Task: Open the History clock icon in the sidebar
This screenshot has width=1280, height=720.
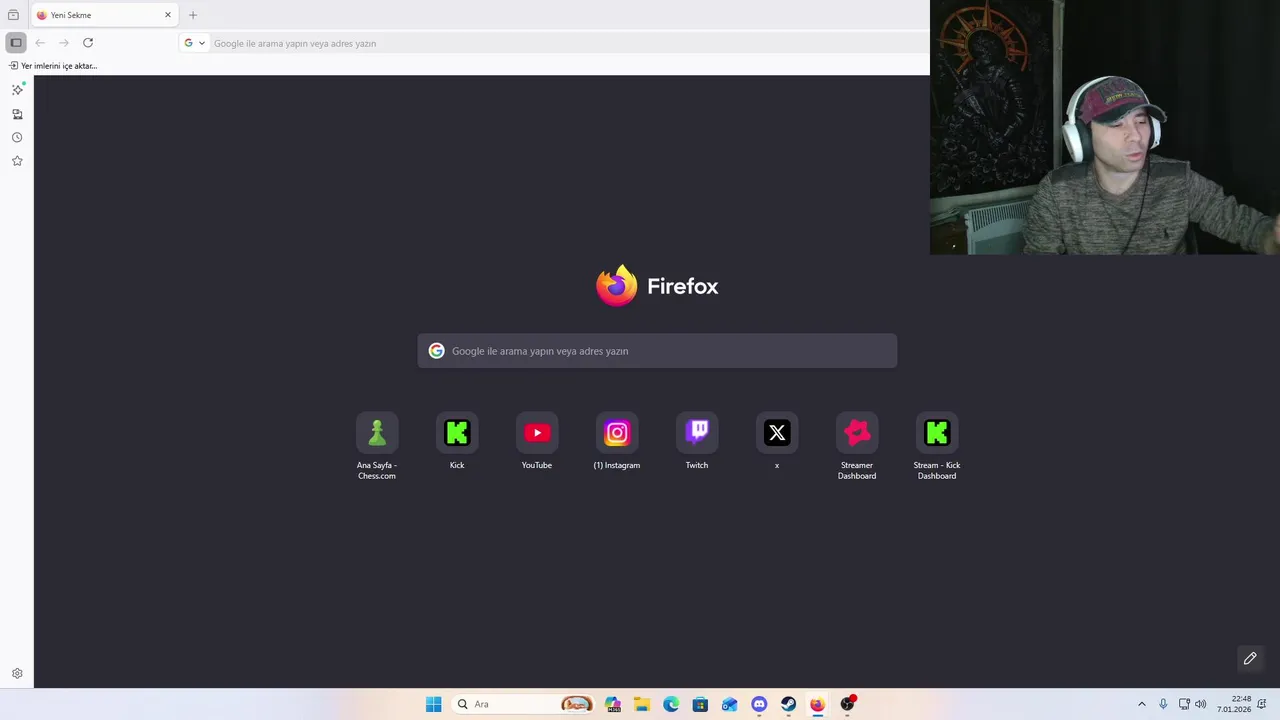Action: [x=17, y=138]
